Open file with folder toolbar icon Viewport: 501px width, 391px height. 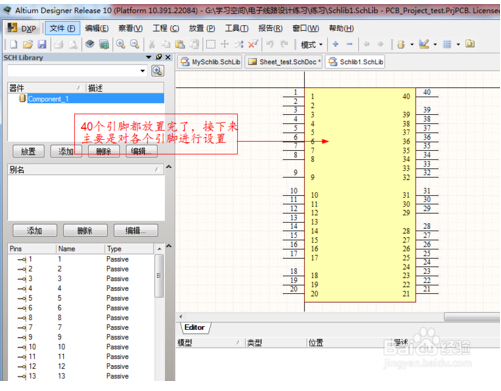(28, 44)
